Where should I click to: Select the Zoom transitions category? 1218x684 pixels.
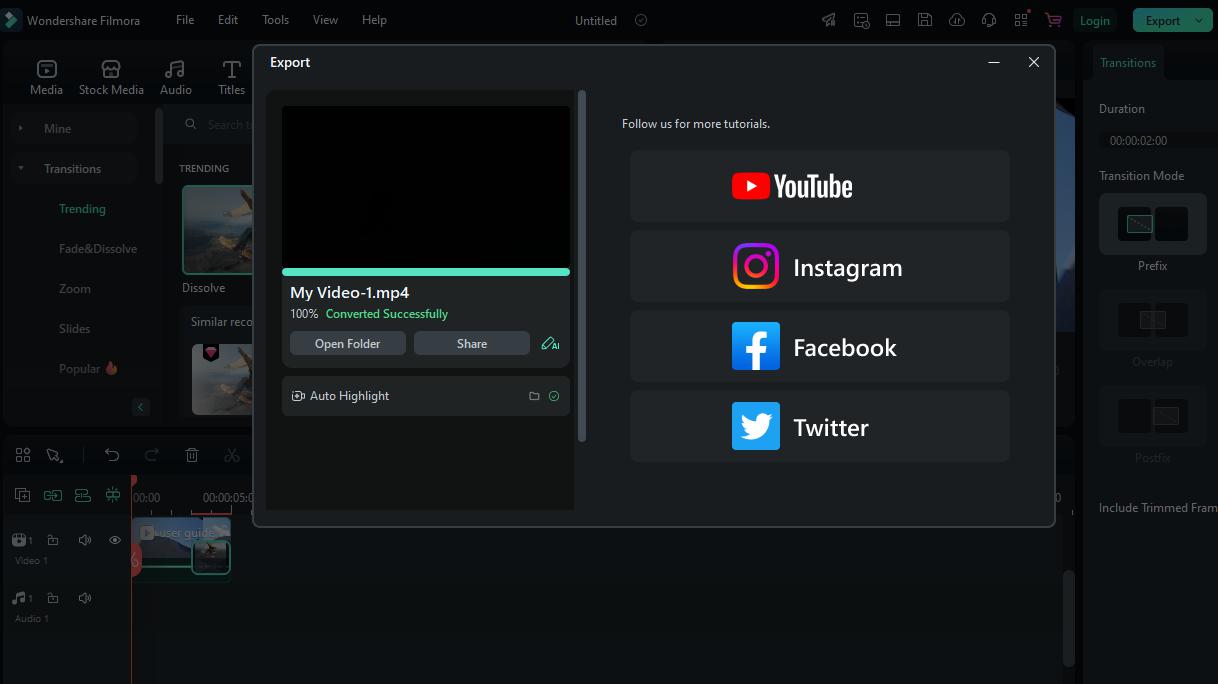pos(75,289)
